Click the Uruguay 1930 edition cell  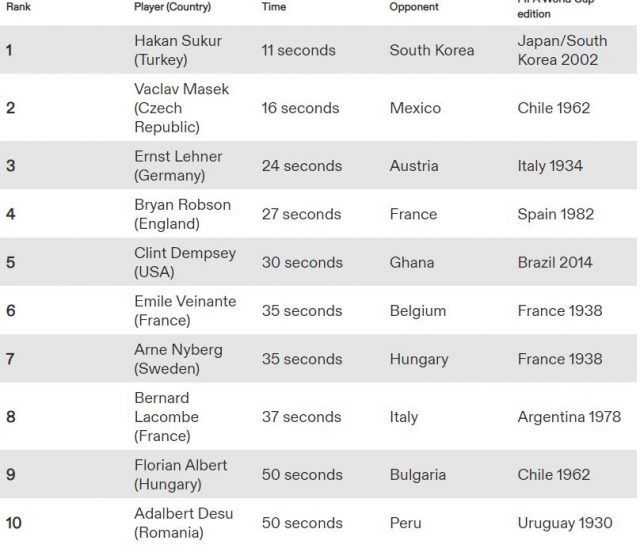pos(564,523)
